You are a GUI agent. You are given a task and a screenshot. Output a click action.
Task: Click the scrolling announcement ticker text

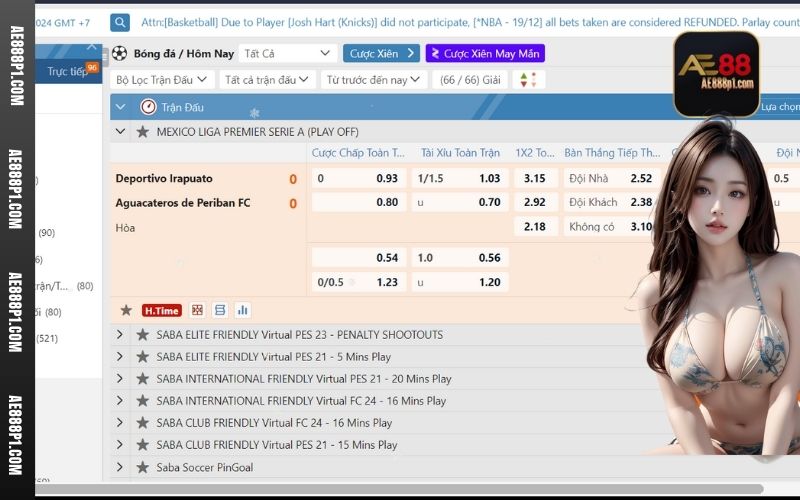[x=469, y=22]
